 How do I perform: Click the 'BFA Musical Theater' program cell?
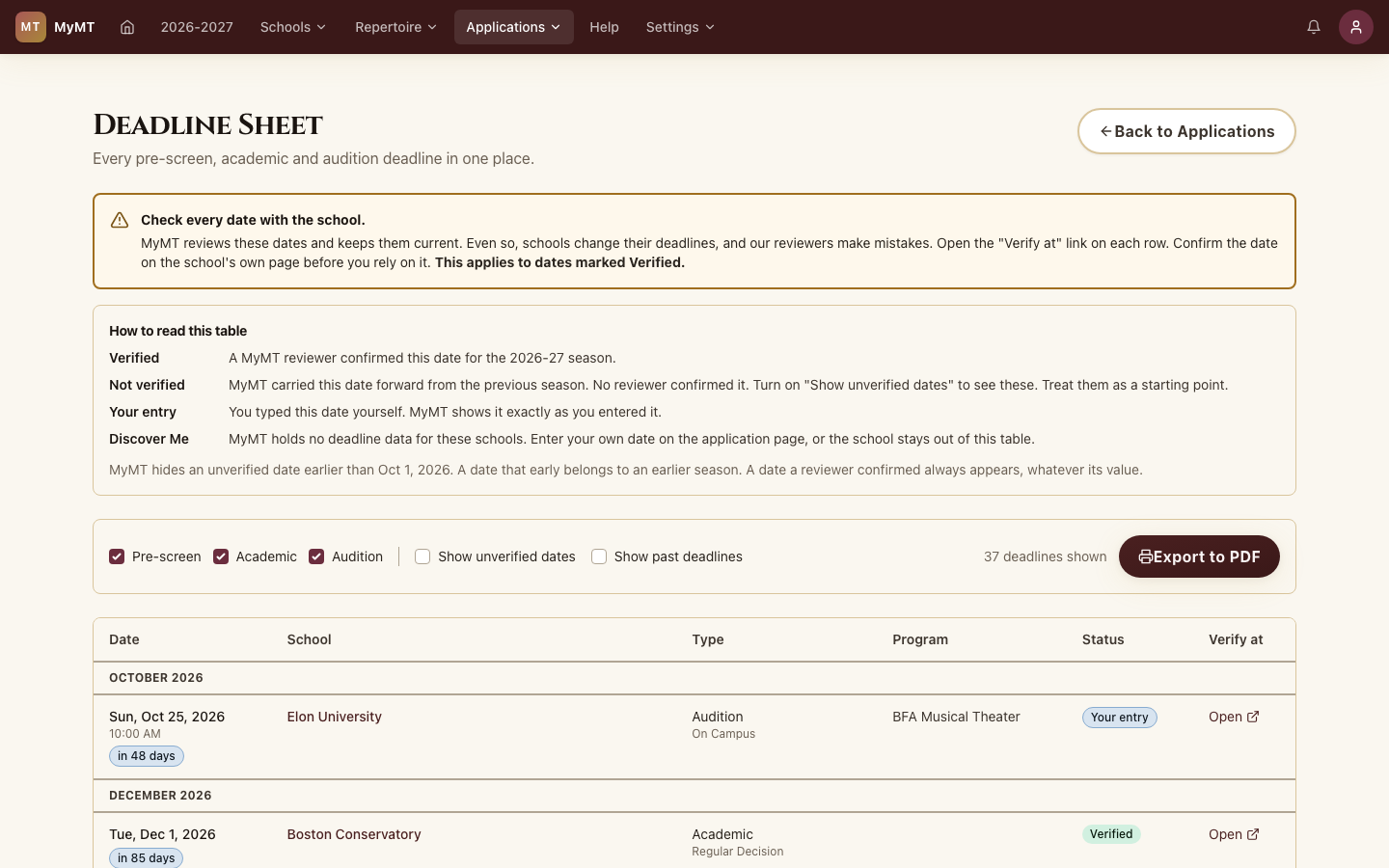point(956,717)
